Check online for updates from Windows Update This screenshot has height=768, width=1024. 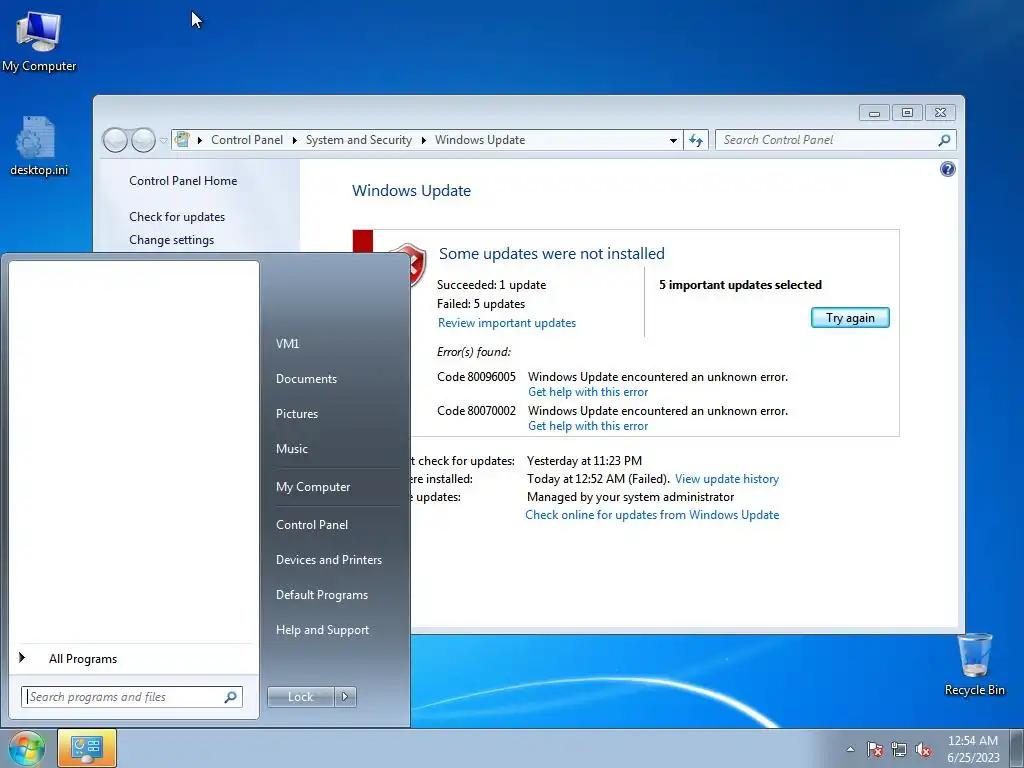click(x=652, y=515)
